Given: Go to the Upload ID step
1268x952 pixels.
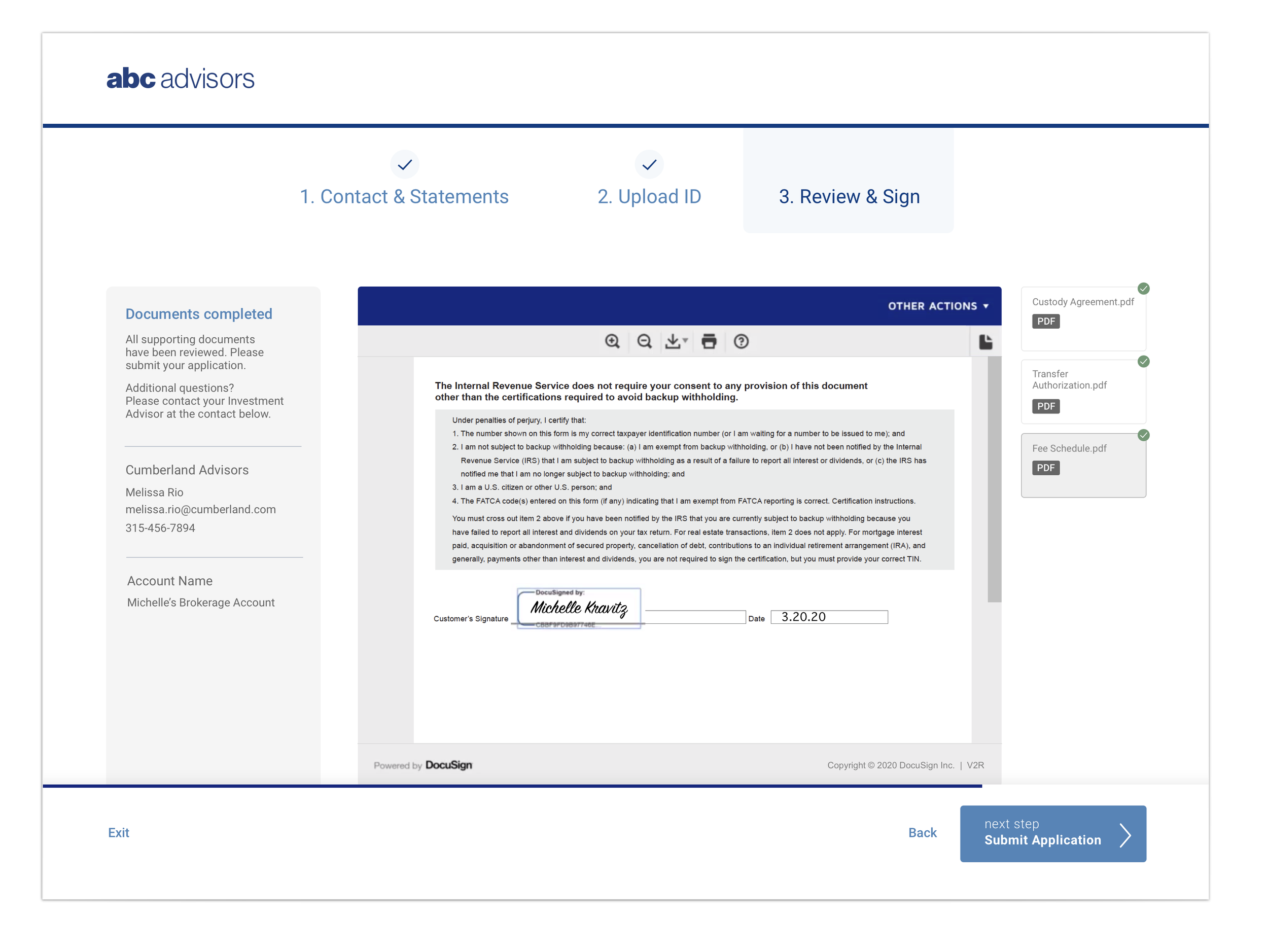Looking at the screenshot, I should click(649, 196).
